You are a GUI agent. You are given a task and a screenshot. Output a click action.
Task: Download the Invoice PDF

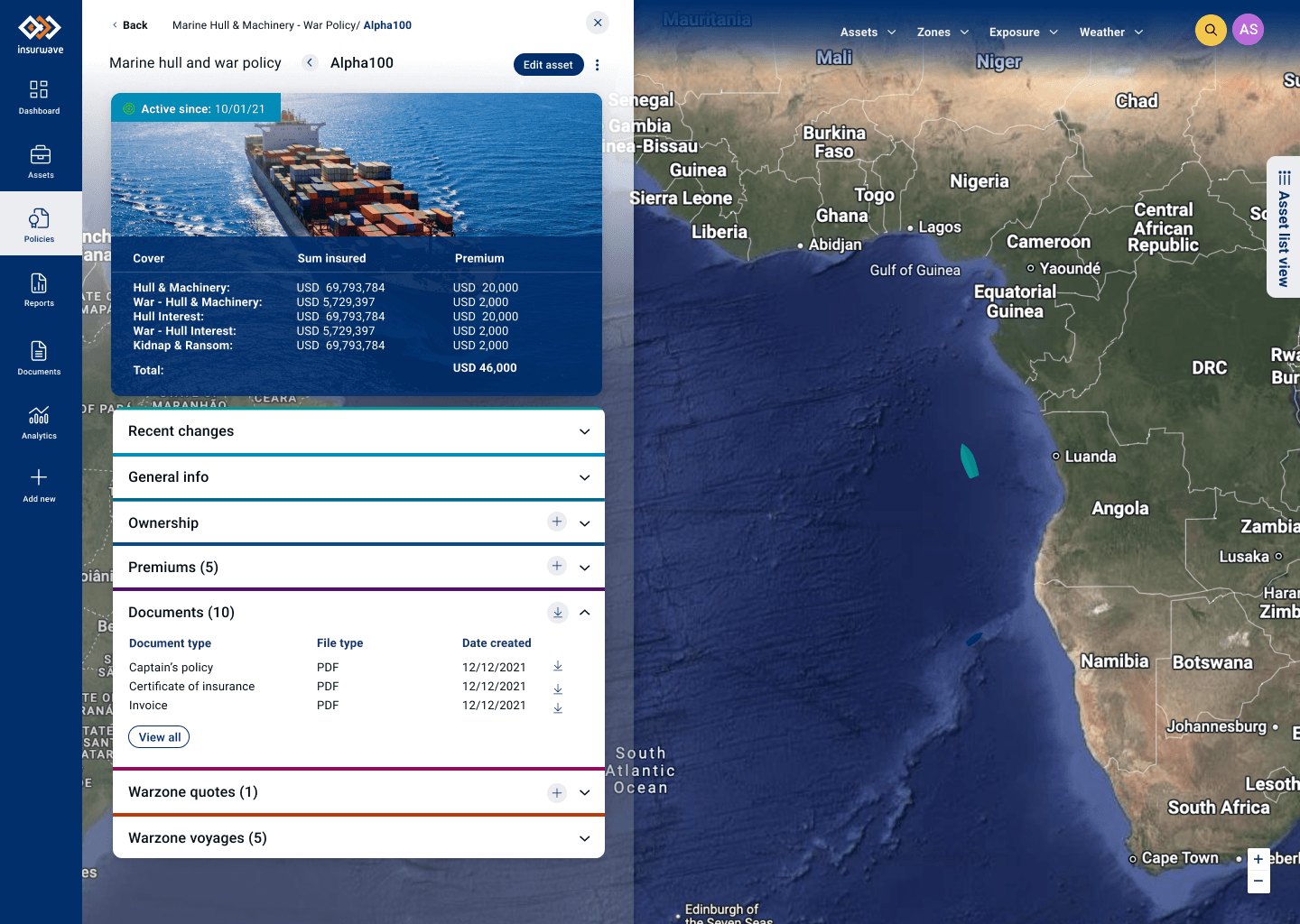(x=558, y=707)
